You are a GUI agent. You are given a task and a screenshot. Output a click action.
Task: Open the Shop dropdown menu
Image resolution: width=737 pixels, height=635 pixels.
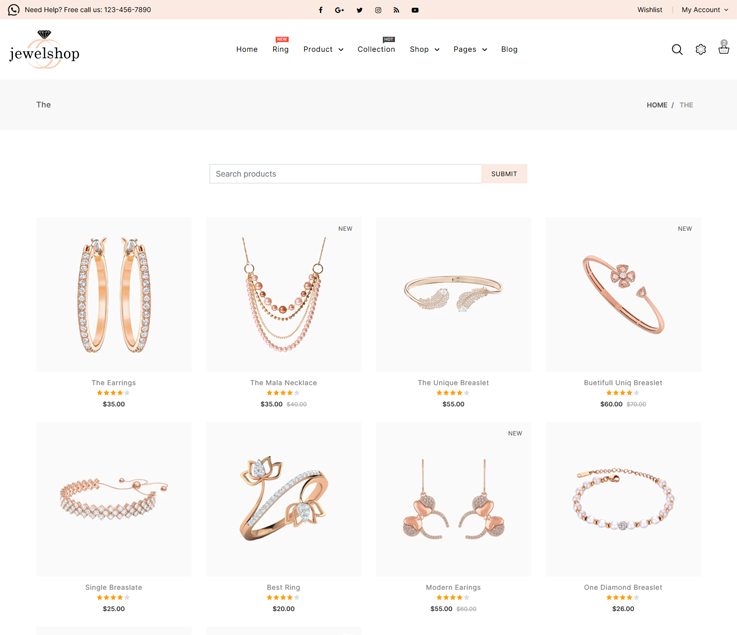424,49
